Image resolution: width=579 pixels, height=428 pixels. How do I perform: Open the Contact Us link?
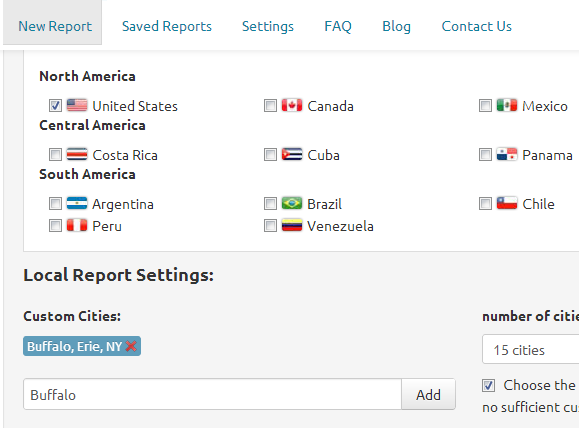point(477,26)
